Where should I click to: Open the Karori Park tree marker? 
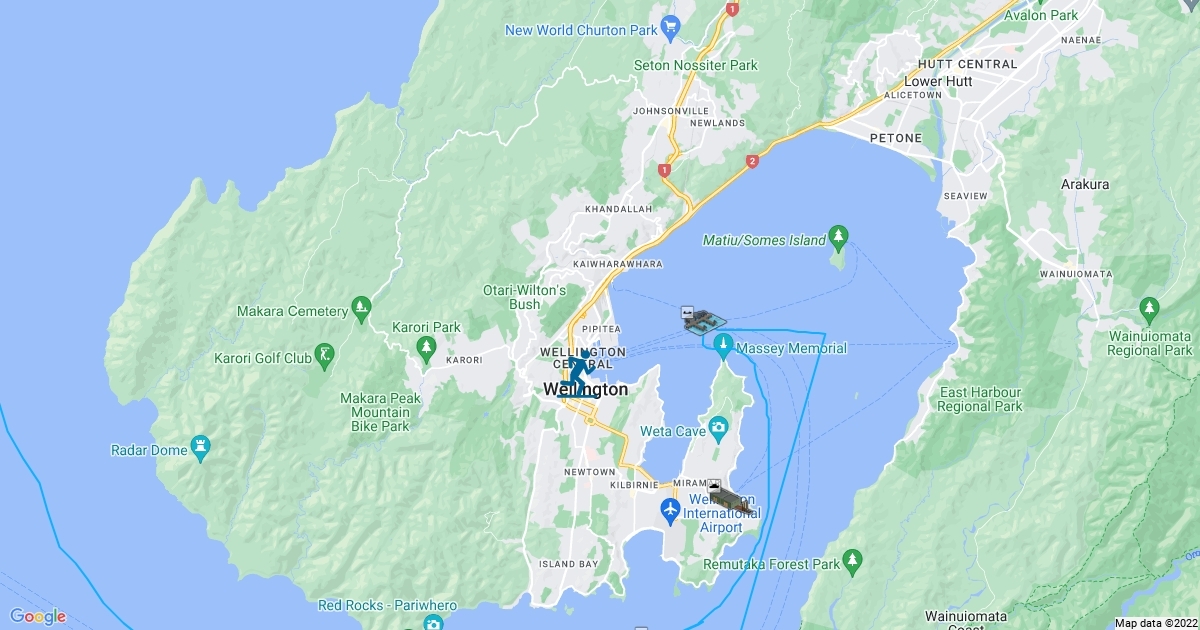tap(427, 345)
